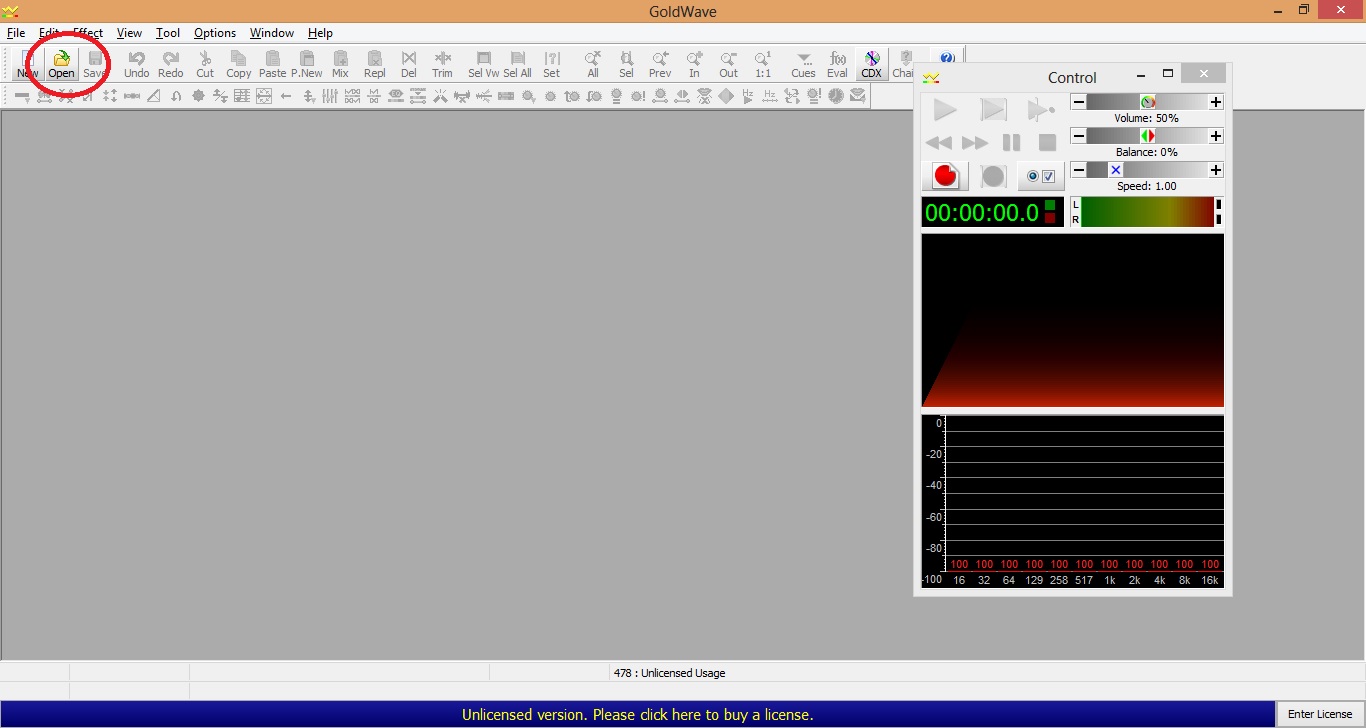Click the CDX CD reader button
The height and width of the screenshot is (728, 1366).
point(872,65)
